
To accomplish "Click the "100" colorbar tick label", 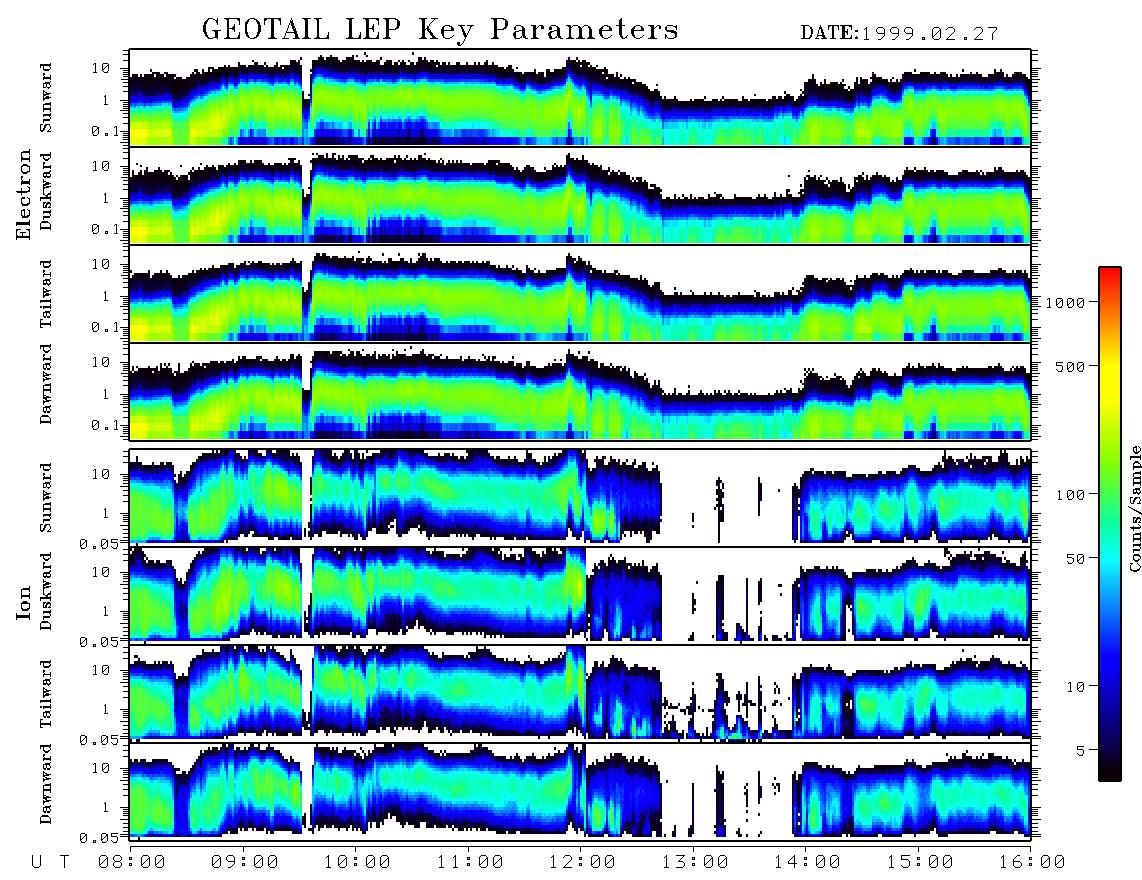I will coord(1070,495).
